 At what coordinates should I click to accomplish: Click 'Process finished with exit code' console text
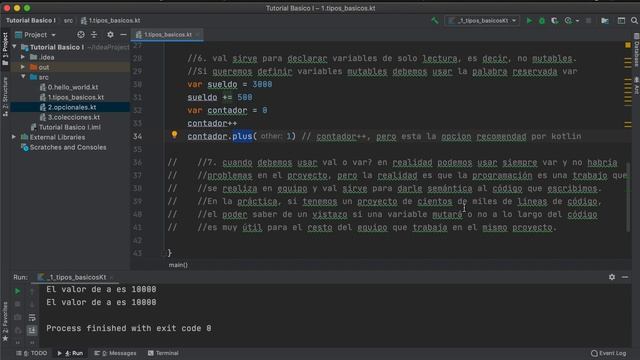(129, 328)
